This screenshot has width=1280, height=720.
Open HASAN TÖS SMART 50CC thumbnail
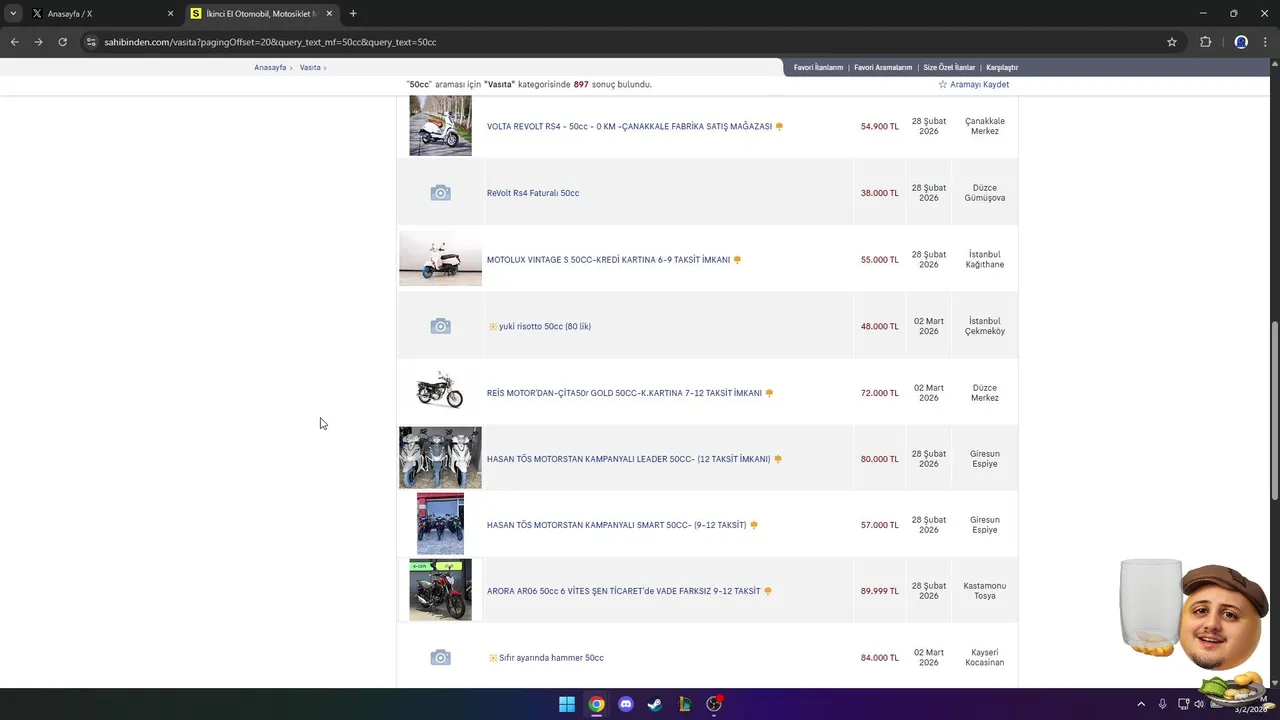[x=440, y=524]
